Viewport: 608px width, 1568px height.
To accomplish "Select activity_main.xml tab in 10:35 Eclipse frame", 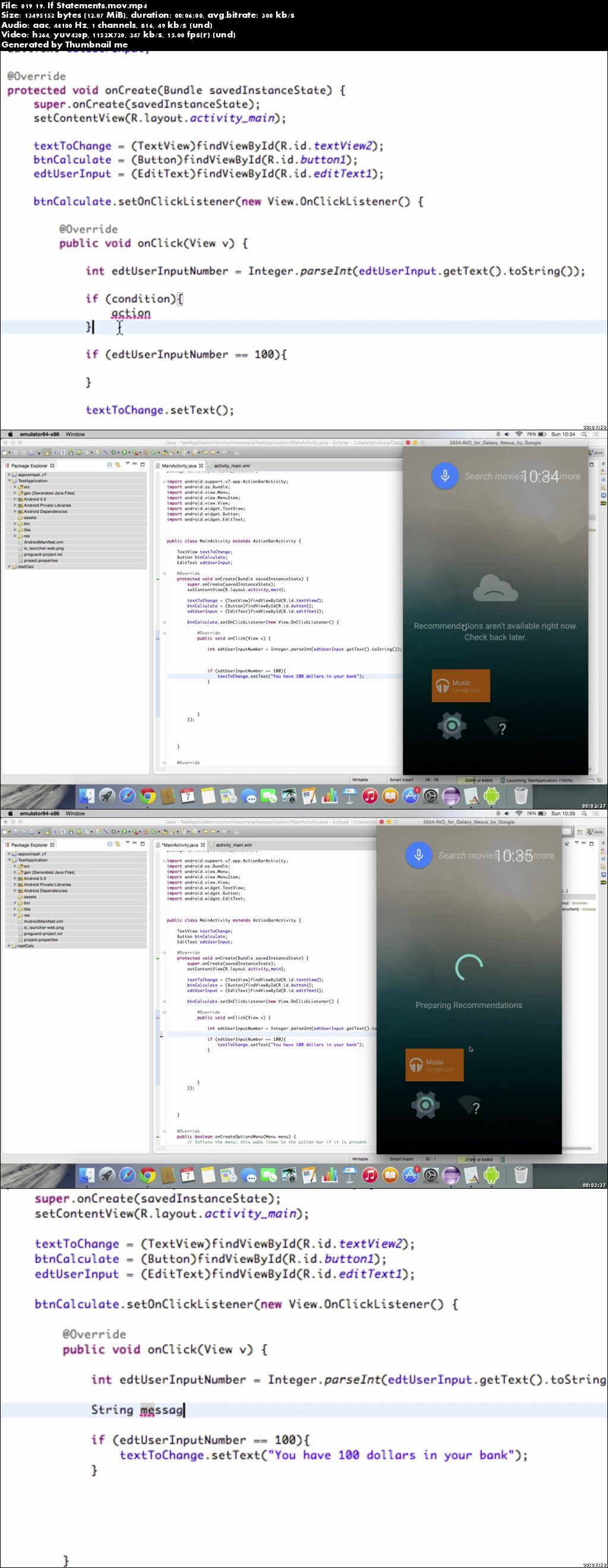I will point(232,845).
